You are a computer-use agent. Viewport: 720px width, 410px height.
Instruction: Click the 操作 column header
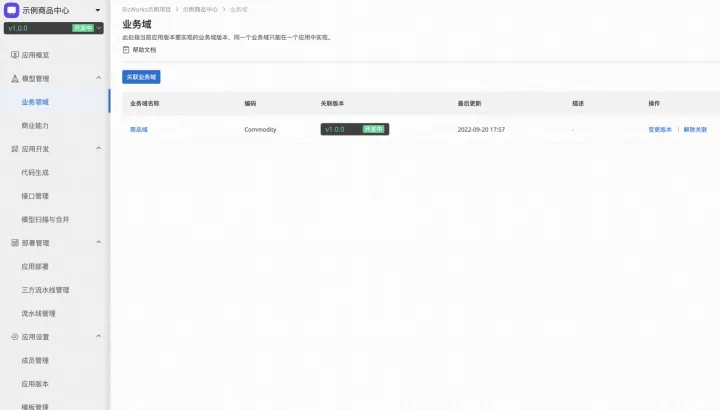[654, 103]
